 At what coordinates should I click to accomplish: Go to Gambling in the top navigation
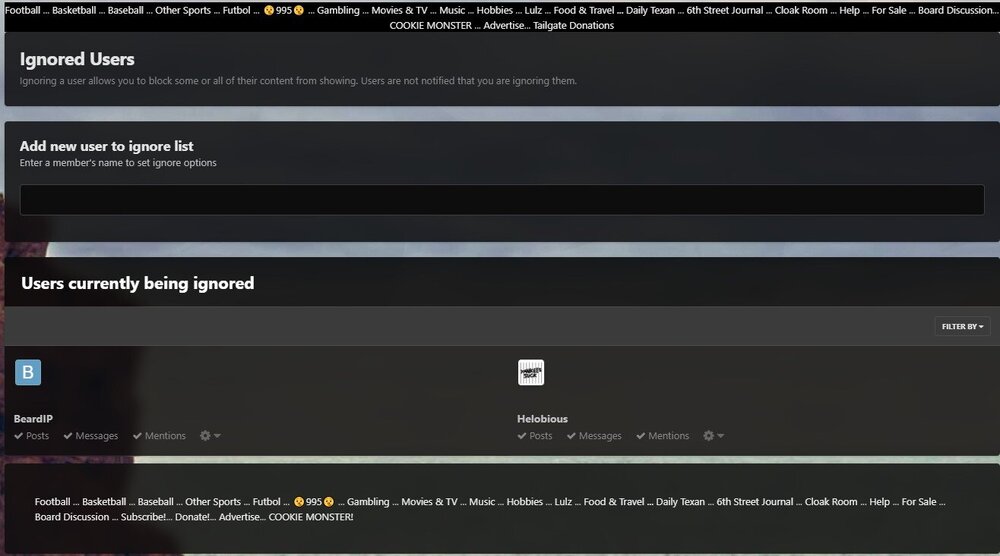coord(338,10)
